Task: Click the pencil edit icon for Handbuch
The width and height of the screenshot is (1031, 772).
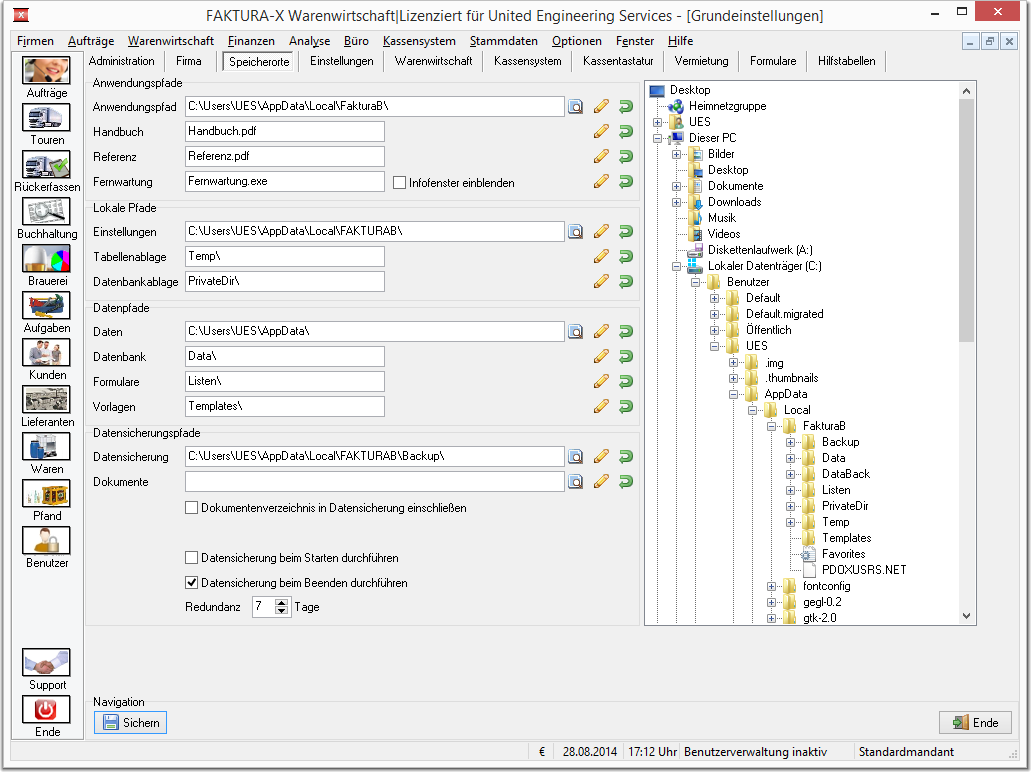Action: [x=601, y=132]
